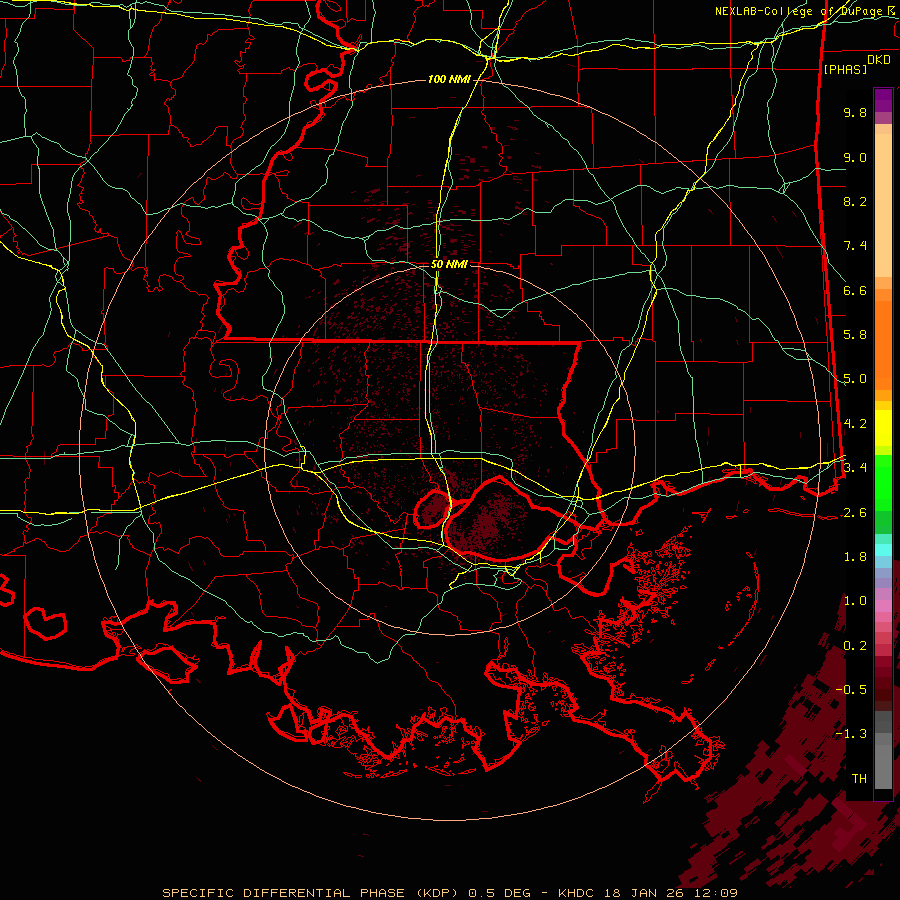900x900 pixels.
Task: Click the arrow icon beside the DuPage text
Action: (x=893, y=11)
